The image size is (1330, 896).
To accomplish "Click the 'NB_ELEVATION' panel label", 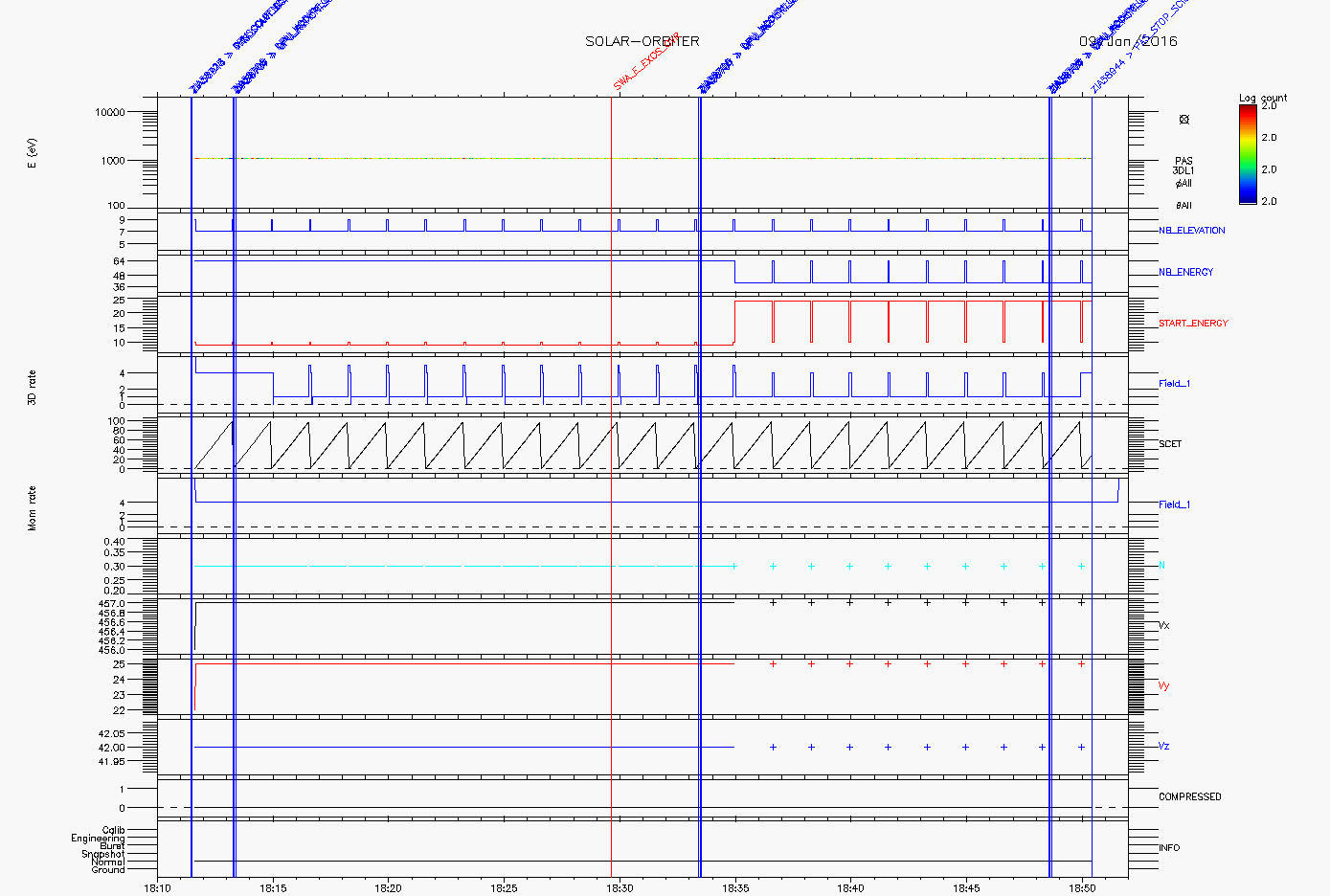I will tap(1191, 231).
